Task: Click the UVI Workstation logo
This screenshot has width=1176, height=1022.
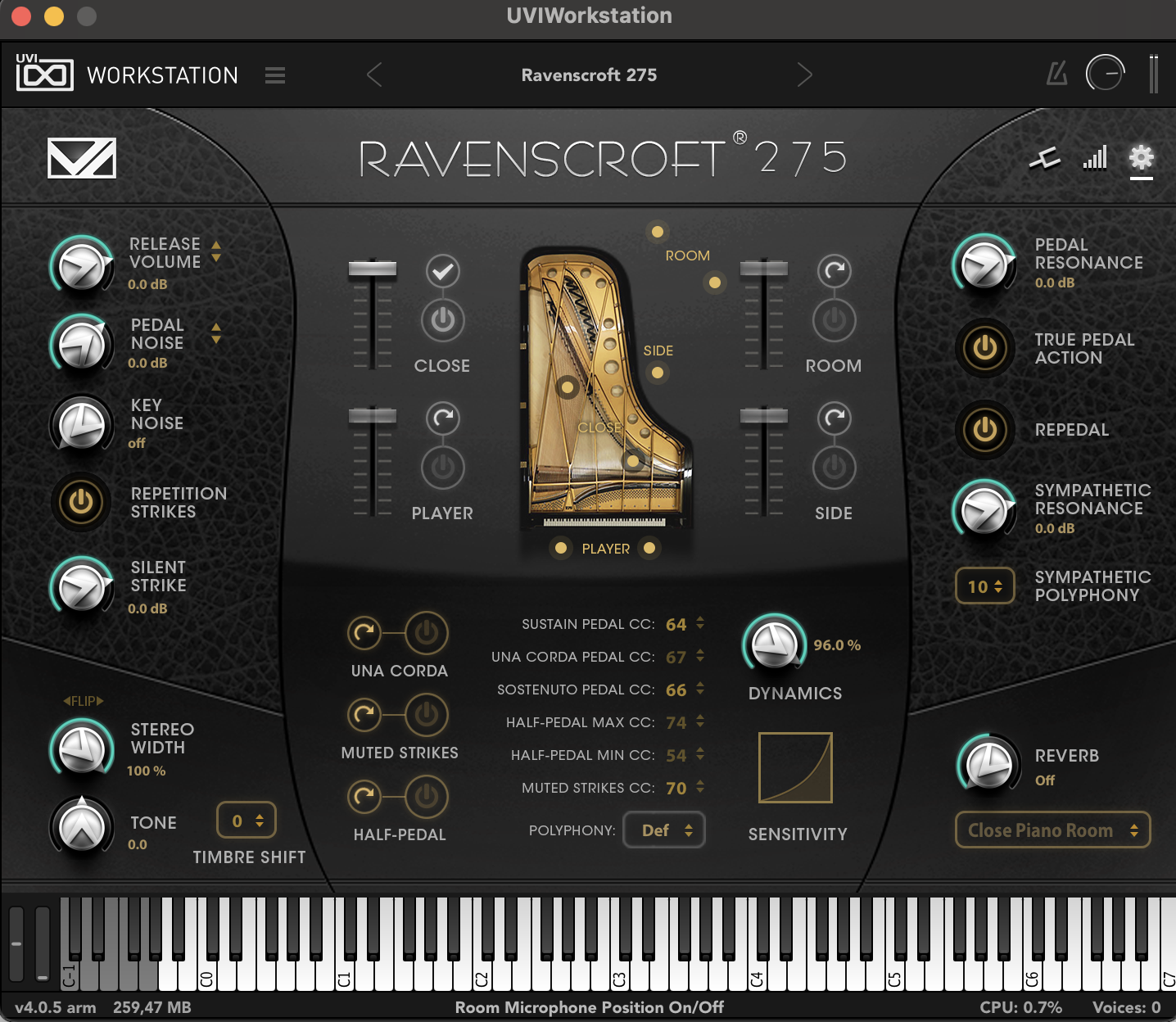Action: [44, 72]
